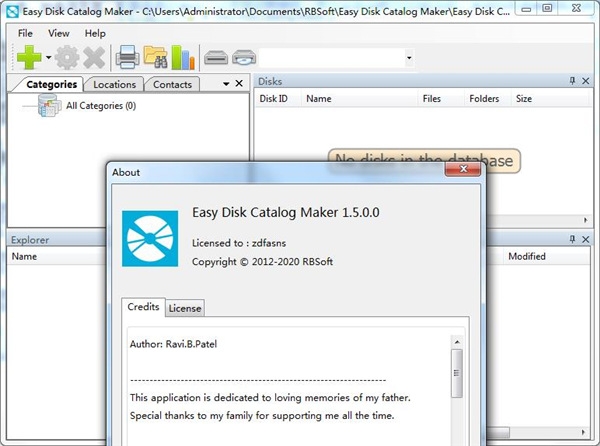Click the Author: Ravi.B.Patel text

point(173,344)
